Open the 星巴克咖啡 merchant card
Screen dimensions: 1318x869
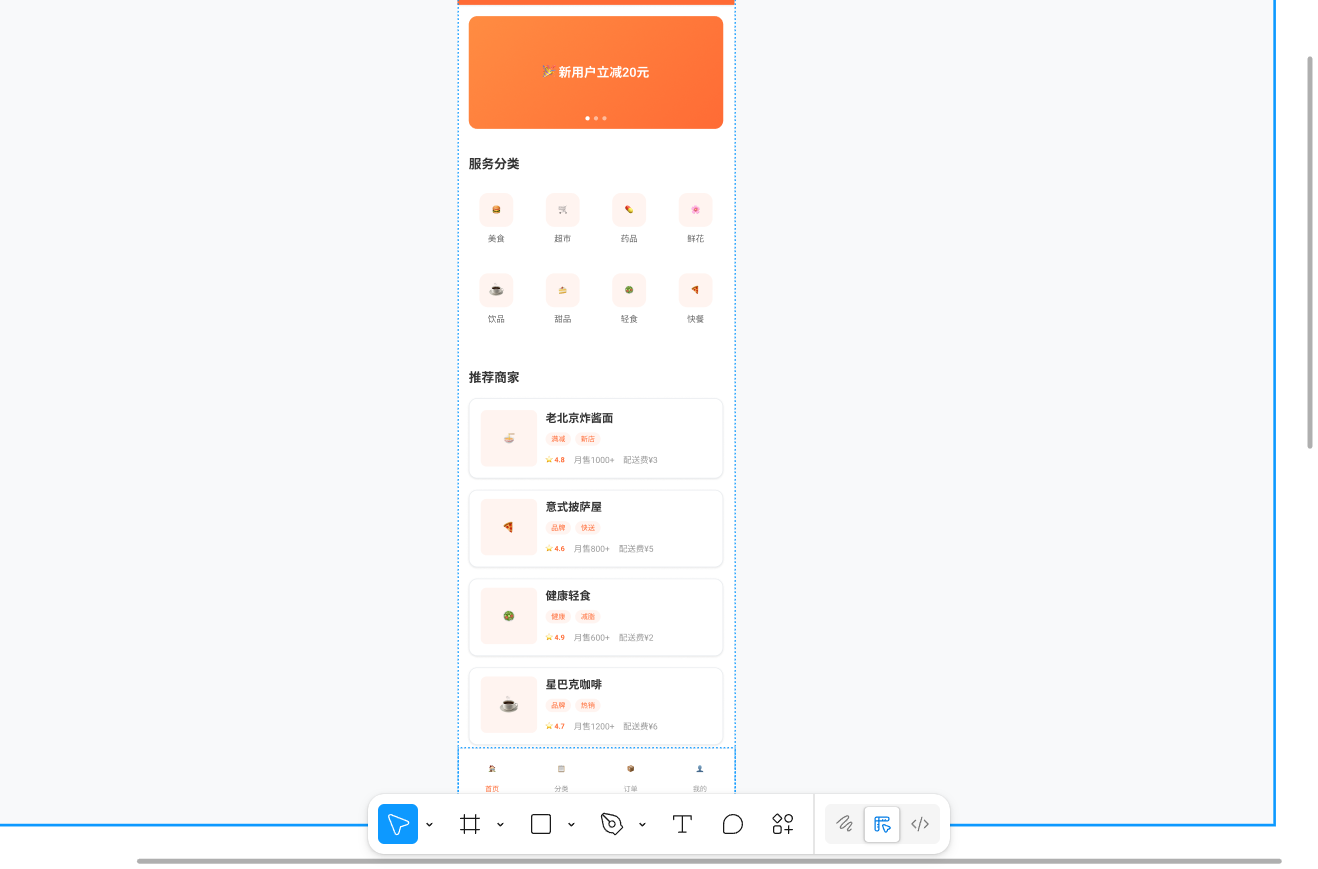tap(596, 705)
